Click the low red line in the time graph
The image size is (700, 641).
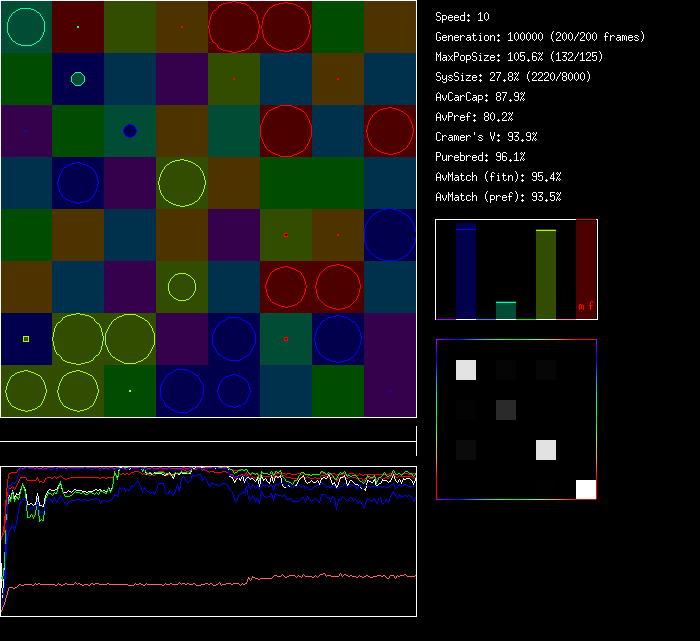point(200,582)
